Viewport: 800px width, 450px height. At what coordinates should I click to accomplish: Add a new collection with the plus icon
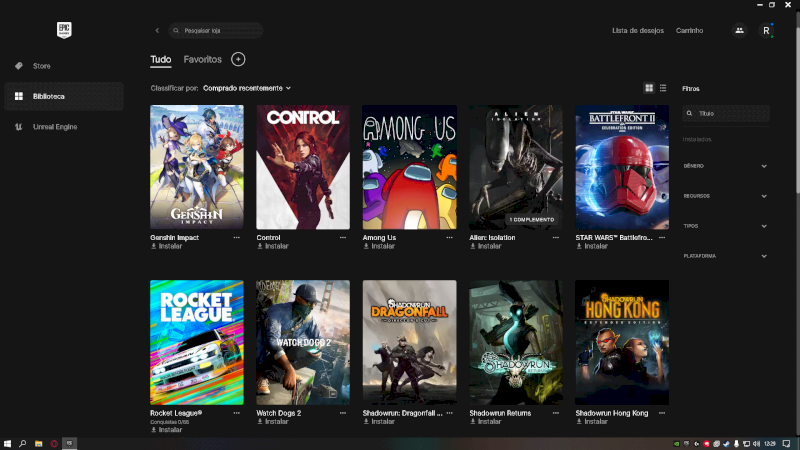238,60
